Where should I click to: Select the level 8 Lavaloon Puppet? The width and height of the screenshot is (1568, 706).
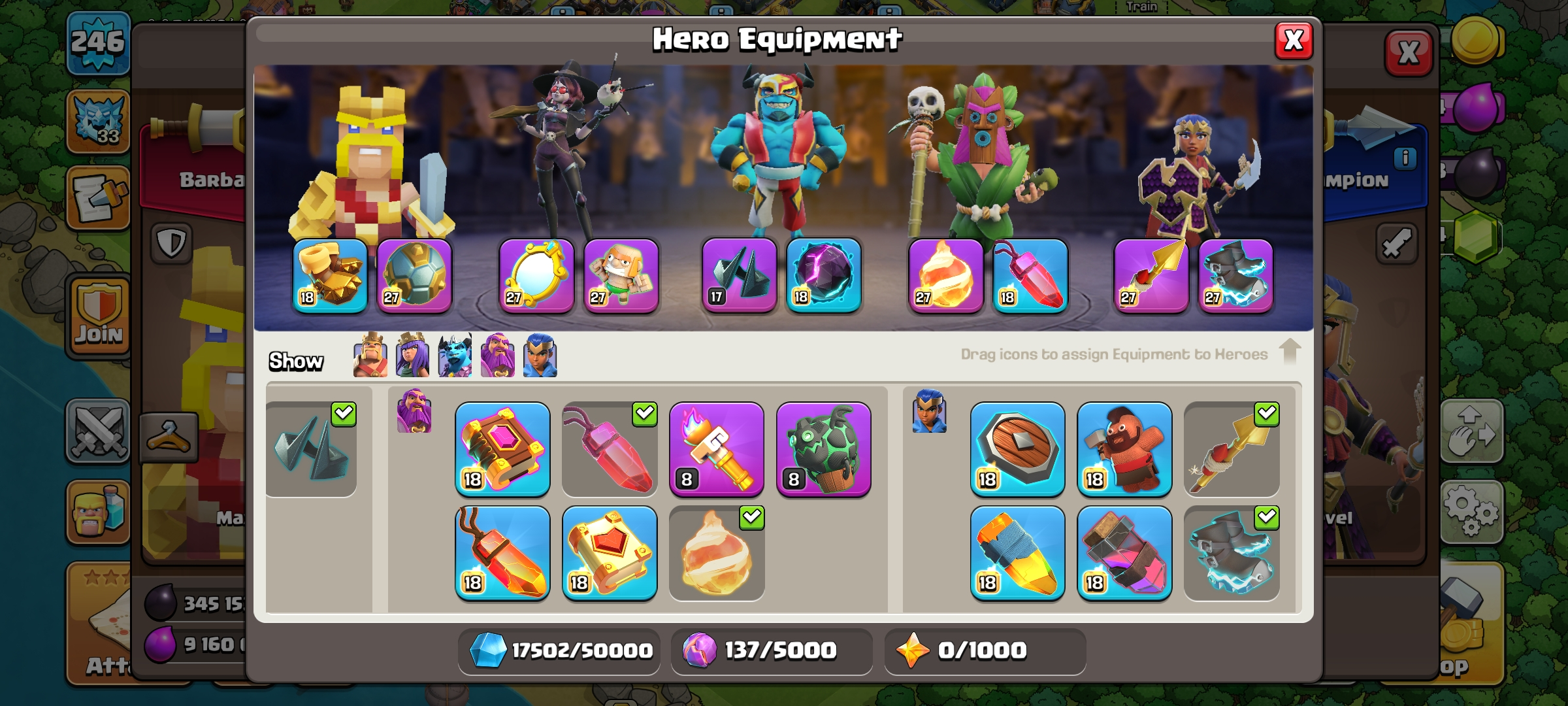click(824, 448)
